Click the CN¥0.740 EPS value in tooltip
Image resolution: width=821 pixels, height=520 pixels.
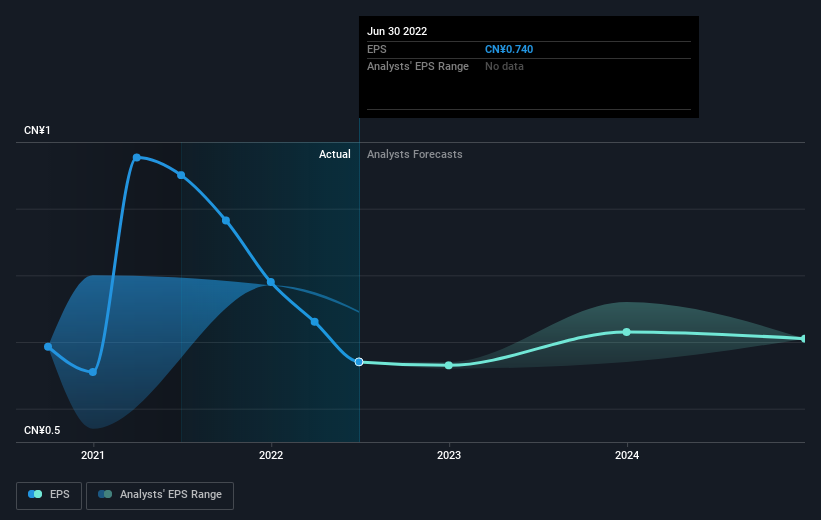pyautogui.click(x=509, y=49)
